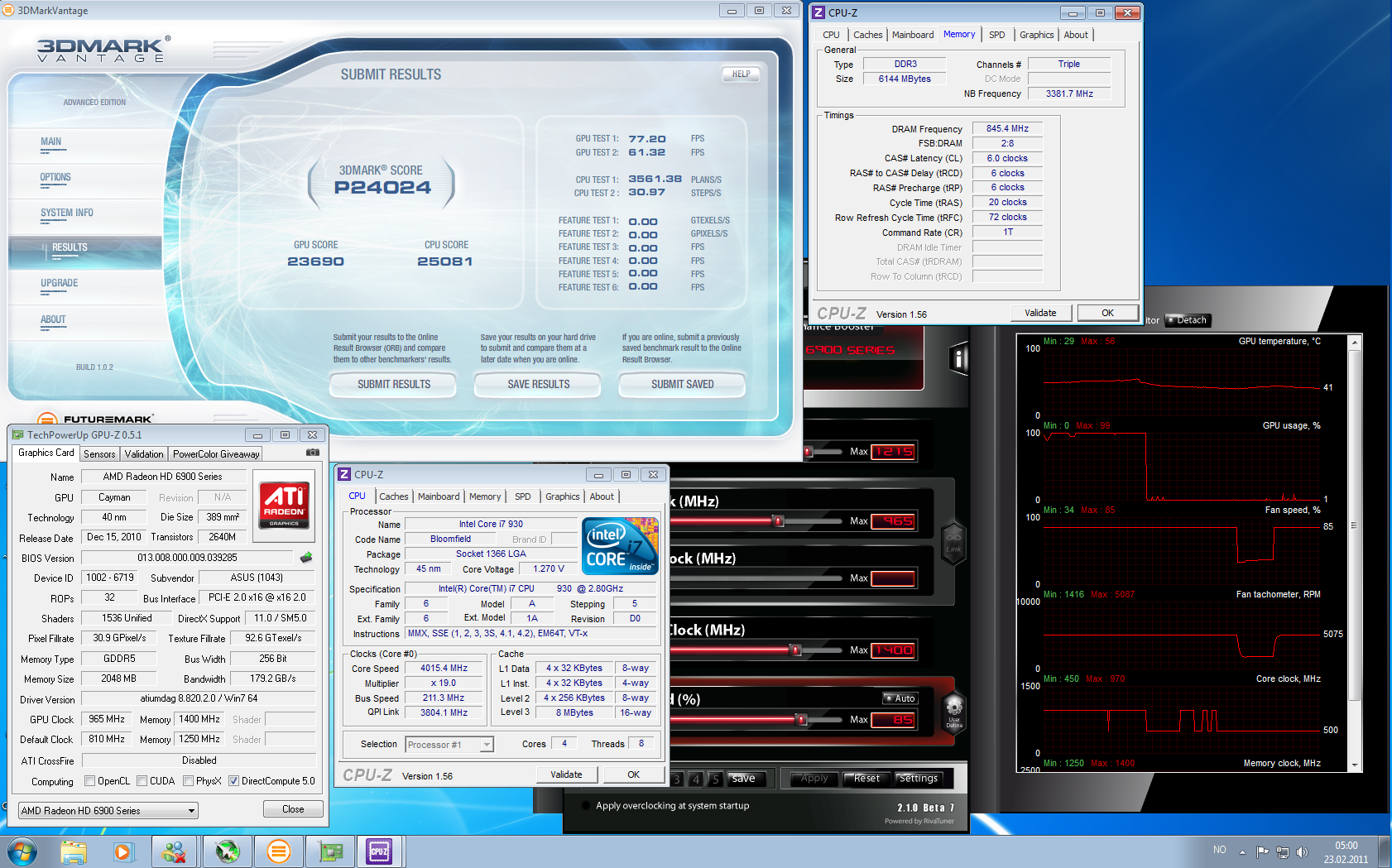Screen dimensions: 1392x868
Task: Open the Afterburner Settings button
Action: [x=918, y=779]
